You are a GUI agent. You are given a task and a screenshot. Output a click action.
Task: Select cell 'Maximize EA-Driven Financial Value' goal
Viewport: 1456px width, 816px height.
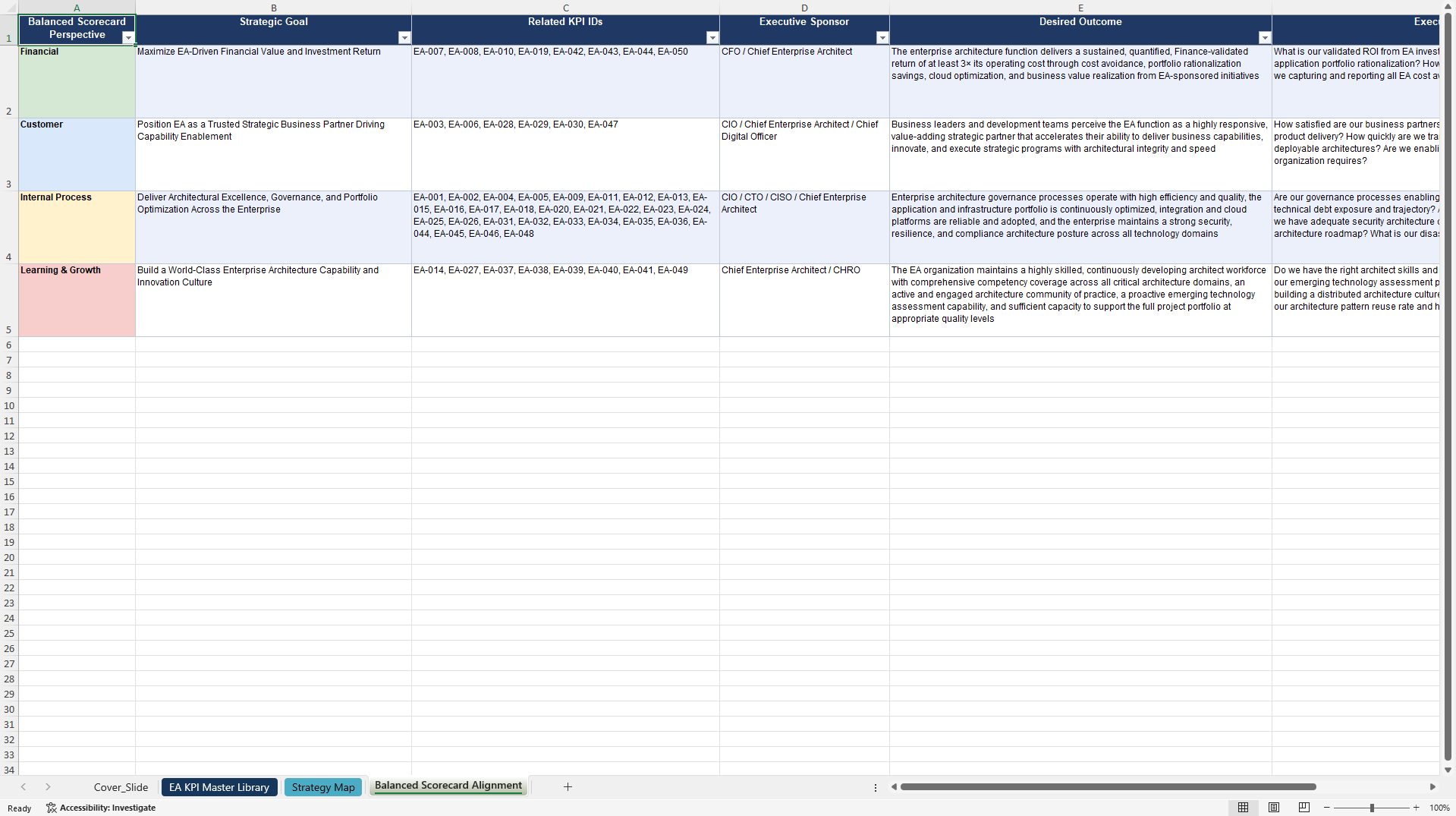(x=274, y=82)
